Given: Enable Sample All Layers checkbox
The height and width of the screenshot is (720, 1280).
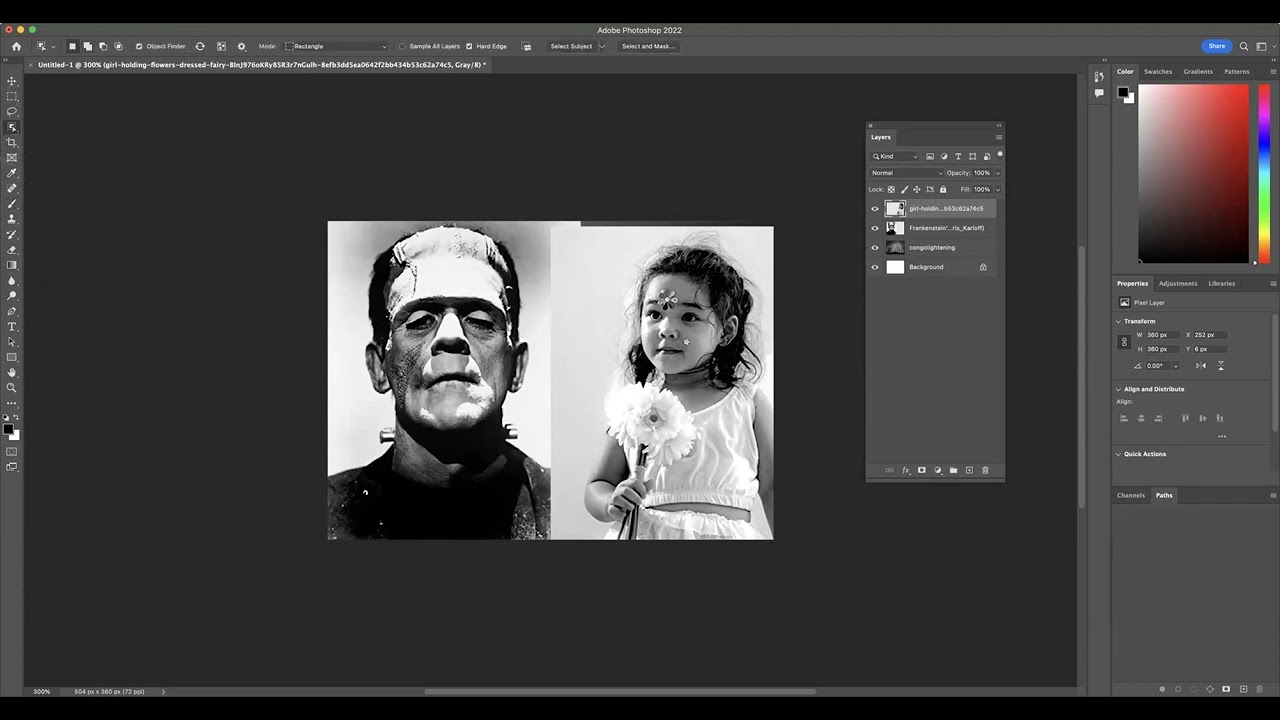Looking at the screenshot, I should click(402, 46).
